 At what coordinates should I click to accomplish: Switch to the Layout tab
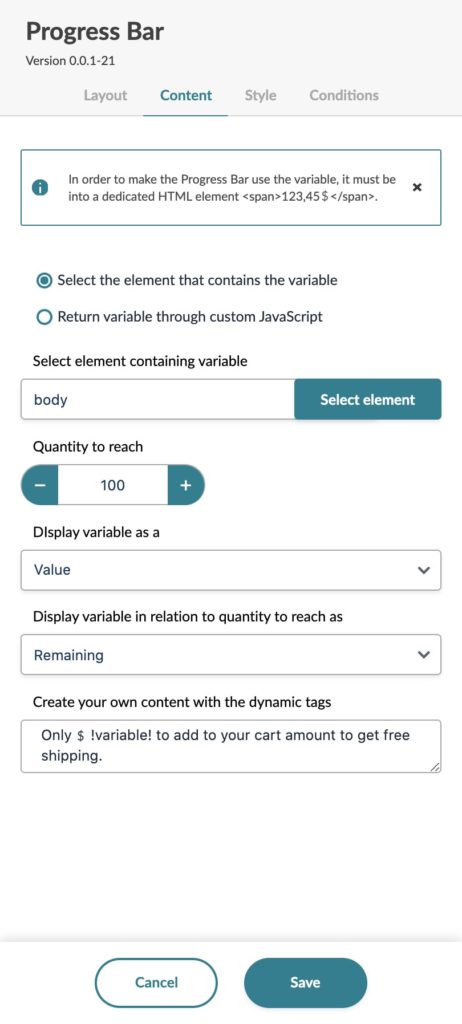tap(105, 95)
